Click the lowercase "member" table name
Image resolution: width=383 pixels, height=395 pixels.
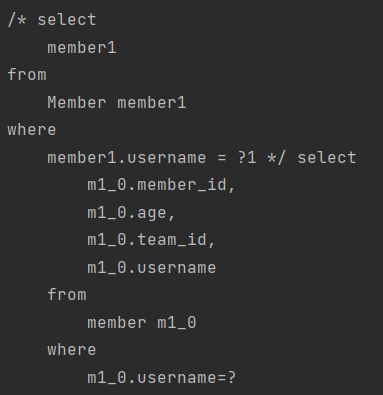coord(117,323)
